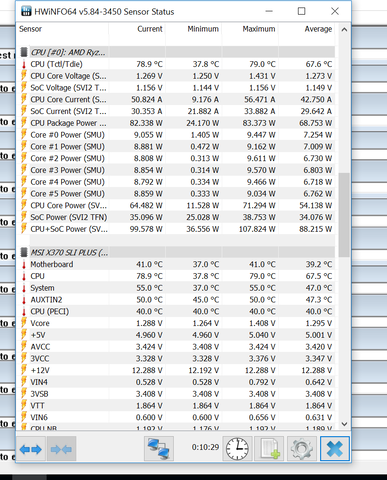This screenshot has height=480, width=387.
Task: Click bolt icon beside CPU Core Voltage
Action: click(x=24, y=76)
